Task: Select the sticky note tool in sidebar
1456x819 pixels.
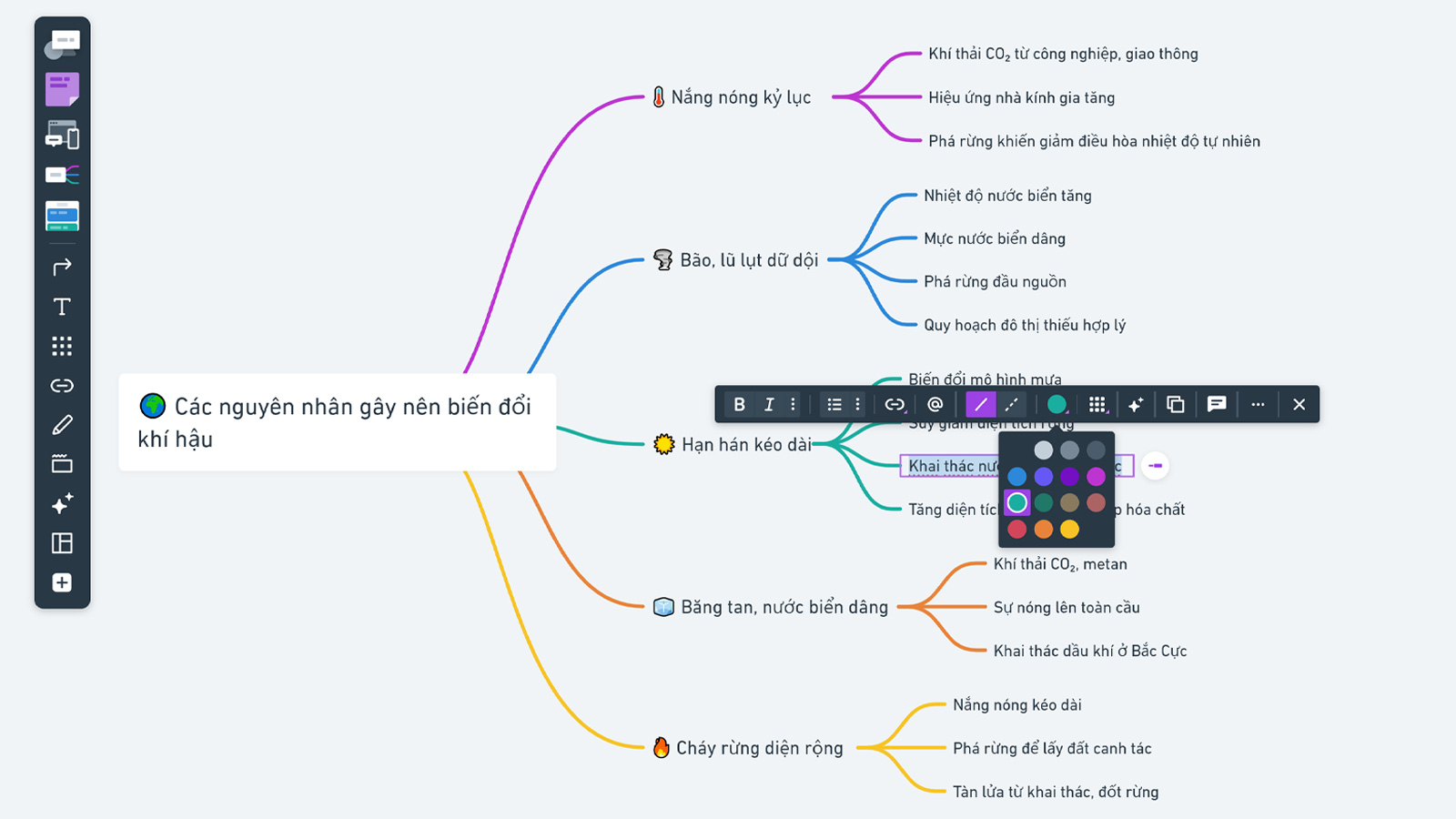Action: tap(62, 90)
